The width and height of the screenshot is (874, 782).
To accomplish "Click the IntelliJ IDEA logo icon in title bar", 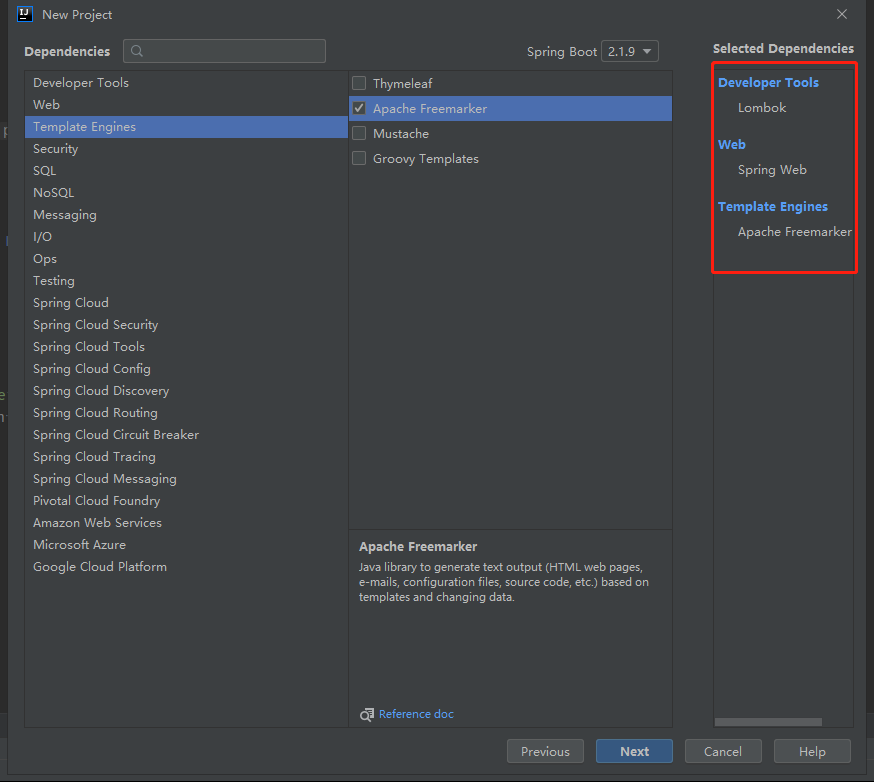I will click(25, 14).
